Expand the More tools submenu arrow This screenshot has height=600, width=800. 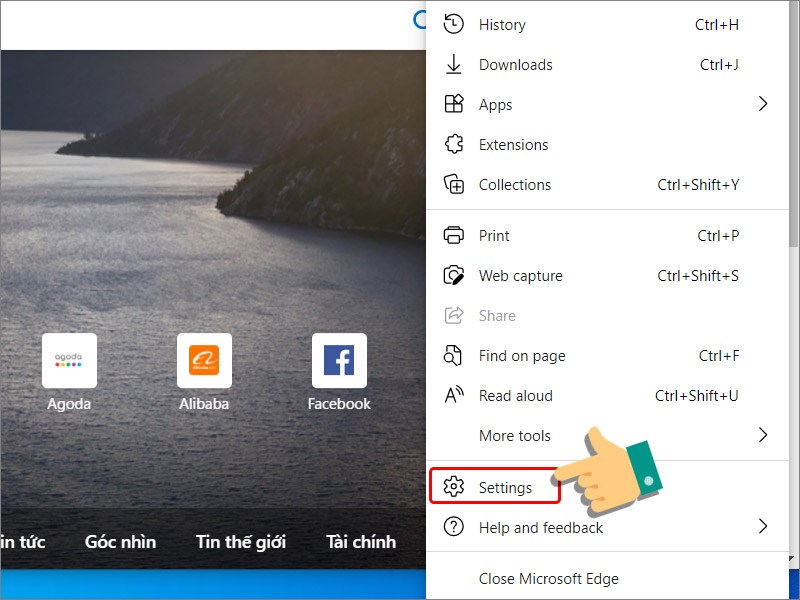point(763,435)
